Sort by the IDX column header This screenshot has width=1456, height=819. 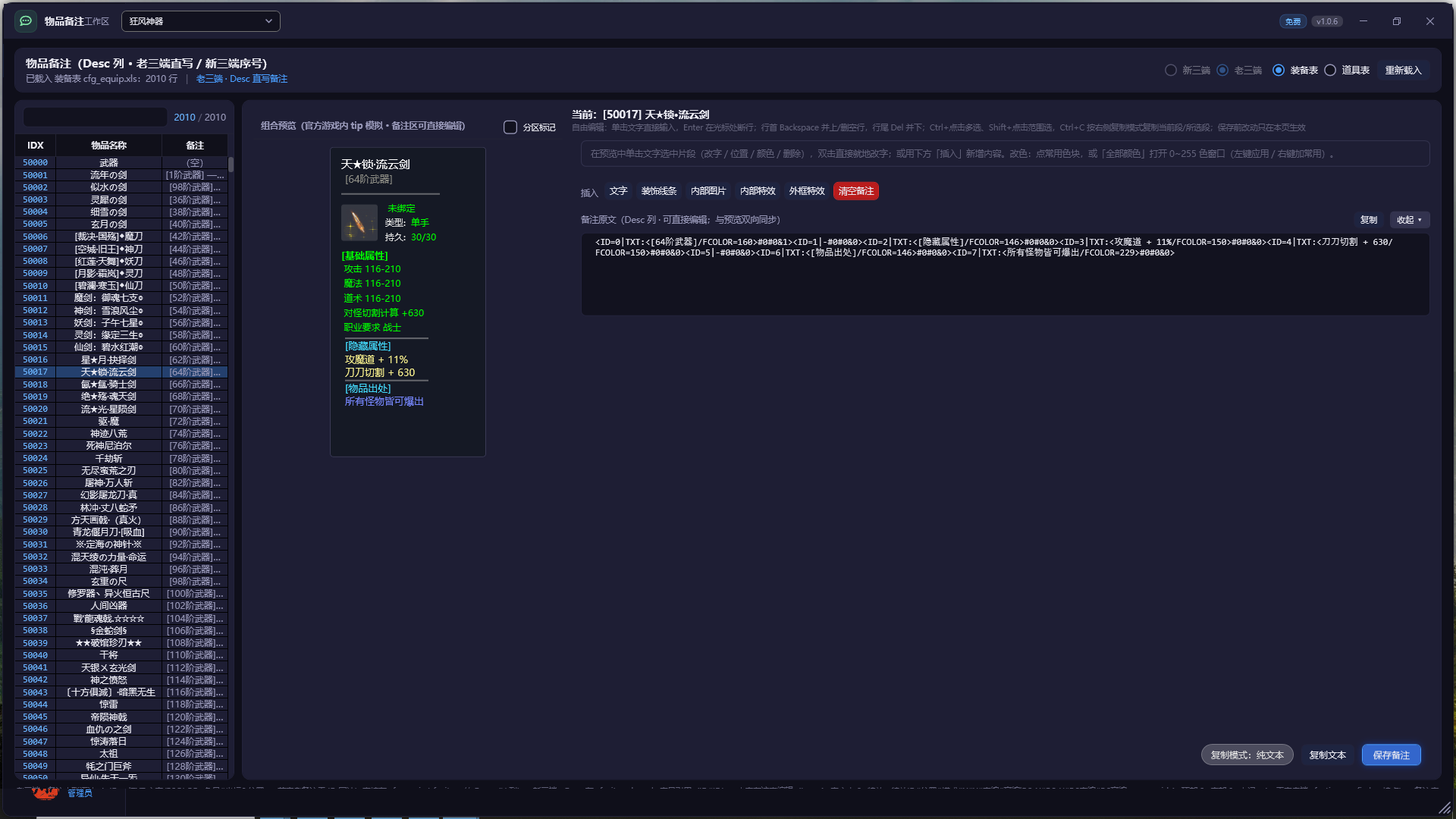click(x=36, y=145)
